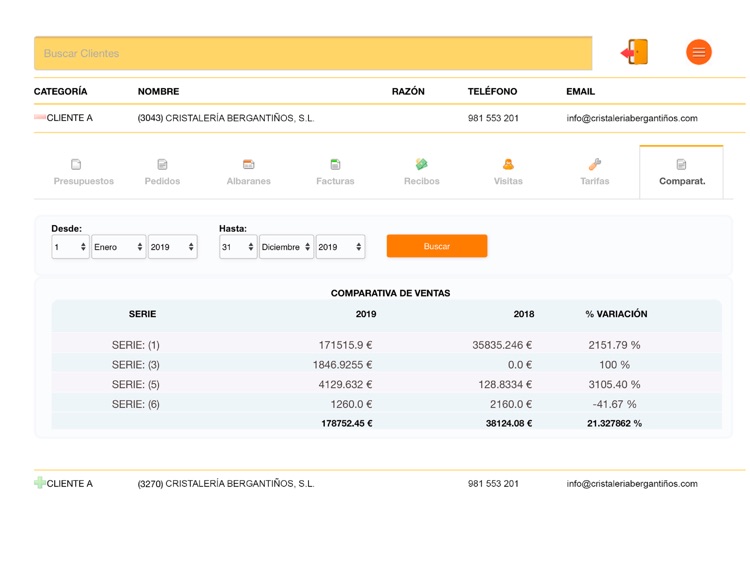Image resolution: width=750 pixels, height=562 pixels.
Task: Open the Desde day dropdown
Action: (x=70, y=247)
